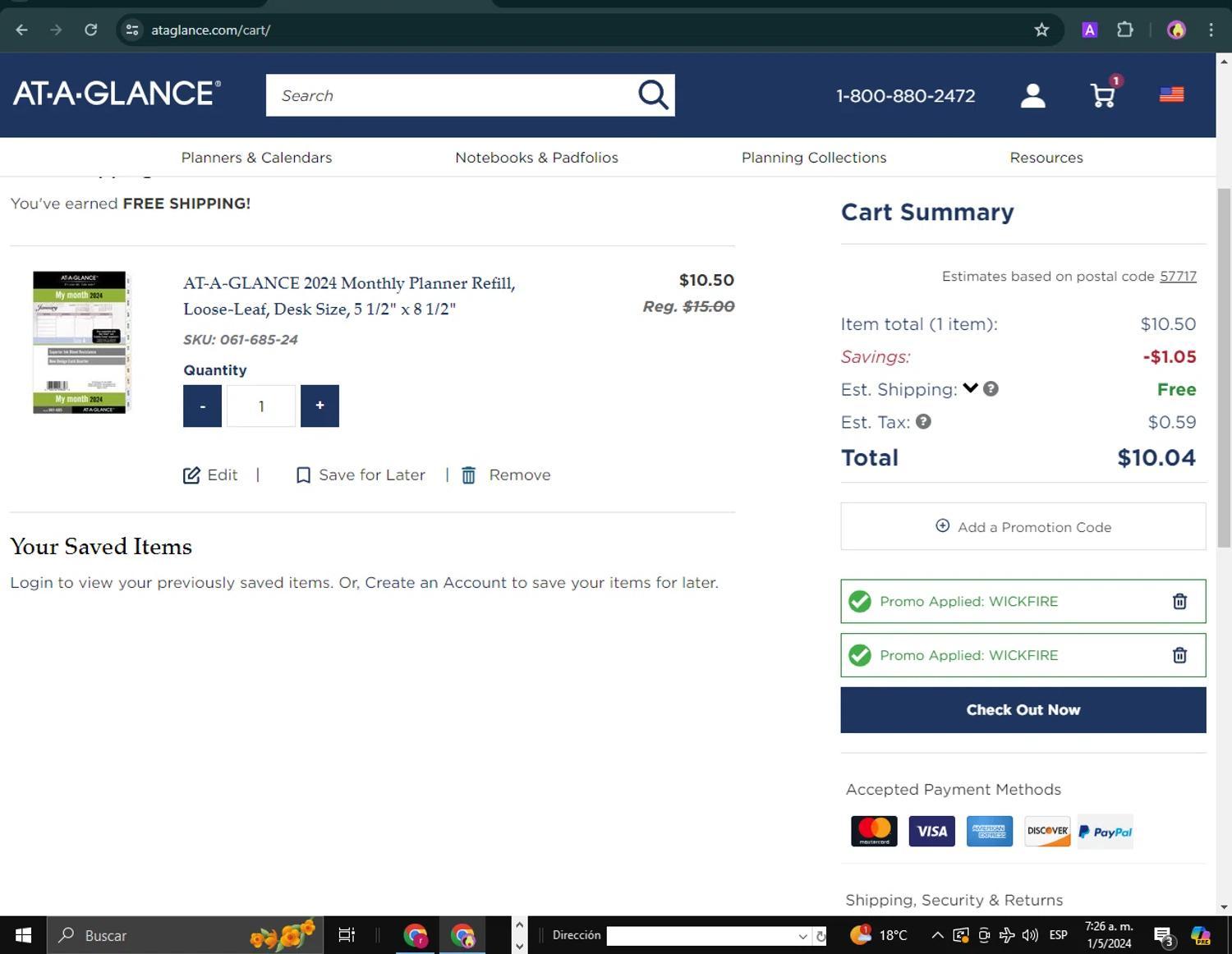Viewport: 1232px width, 954px height.
Task: Open the shopping cart icon
Action: pos(1103,95)
